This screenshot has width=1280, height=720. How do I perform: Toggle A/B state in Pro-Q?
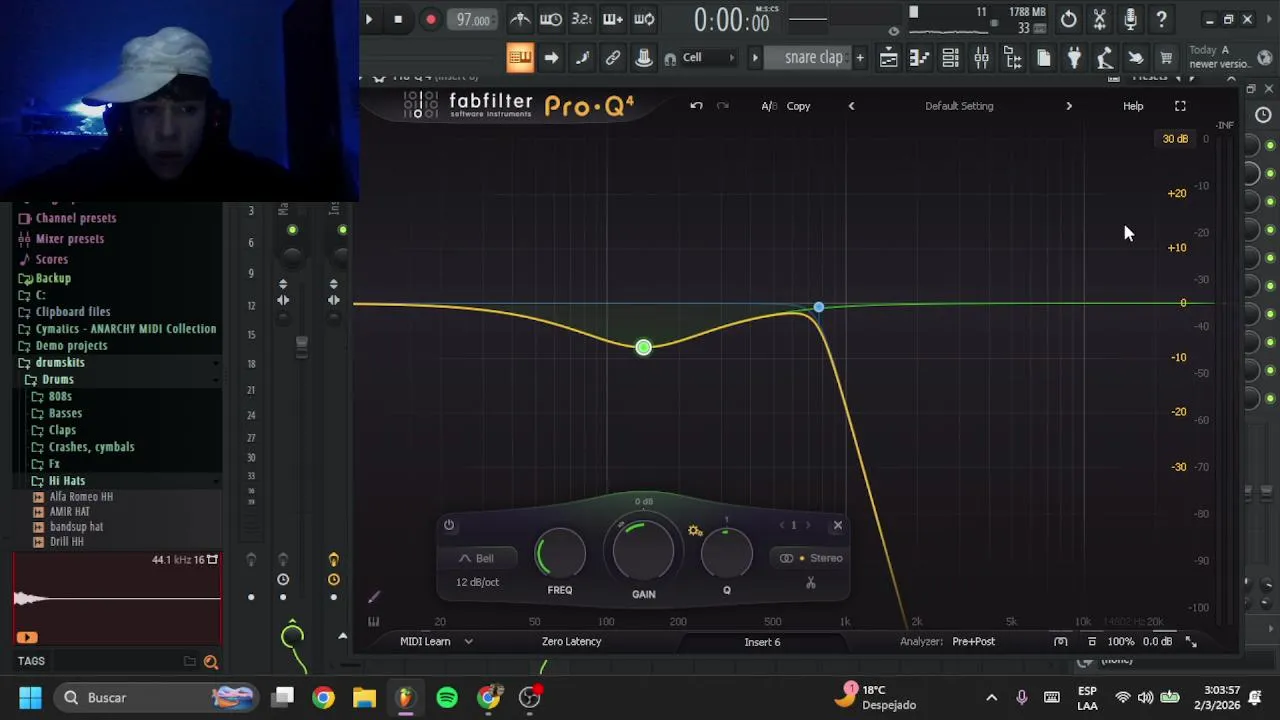tap(769, 106)
